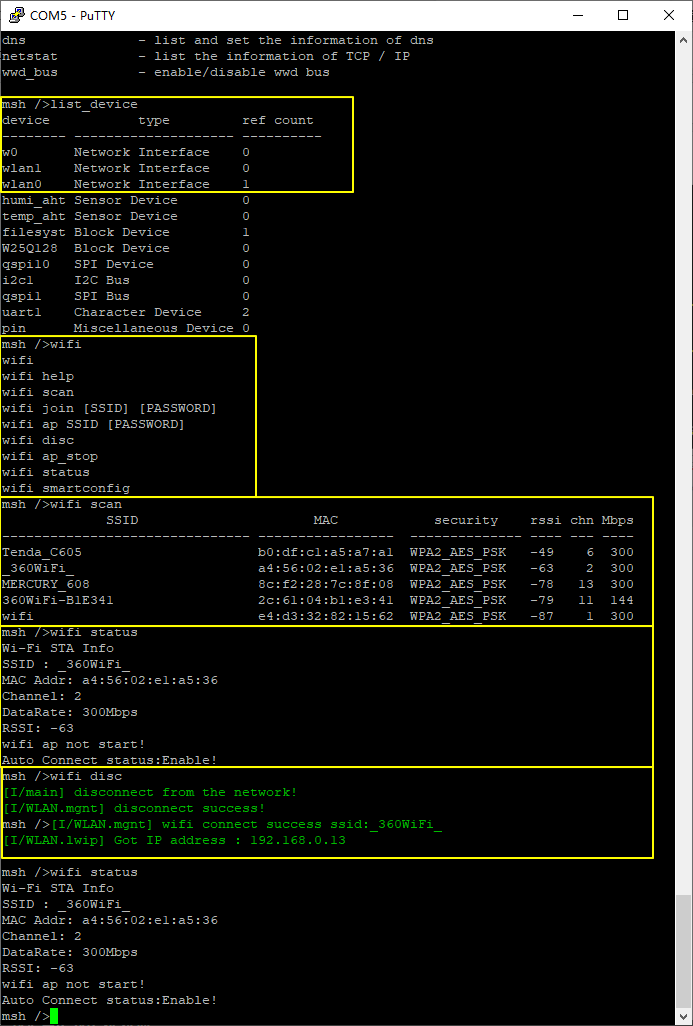
Task: Click the 'msh />wifi scan' command line
Action: click(62, 504)
